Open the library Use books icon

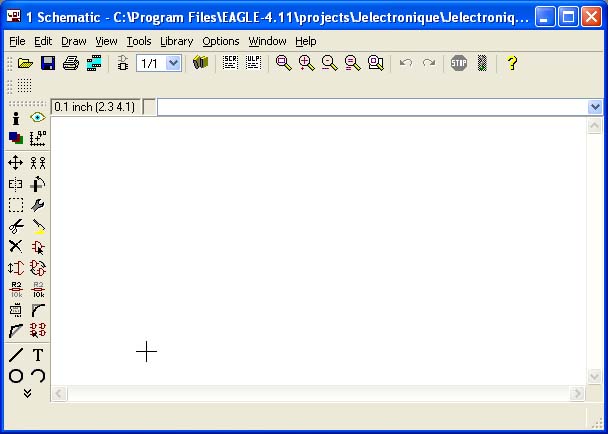[201, 63]
